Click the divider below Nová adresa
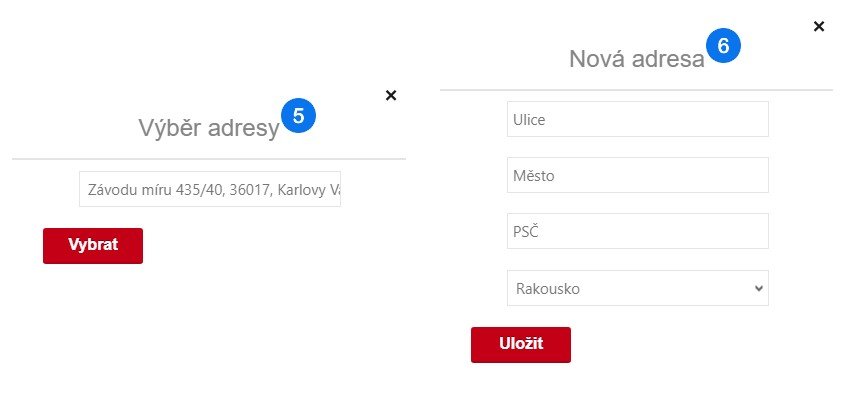This screenshot has width=854, height=411. pyautogui.click(x=636, y=90)
